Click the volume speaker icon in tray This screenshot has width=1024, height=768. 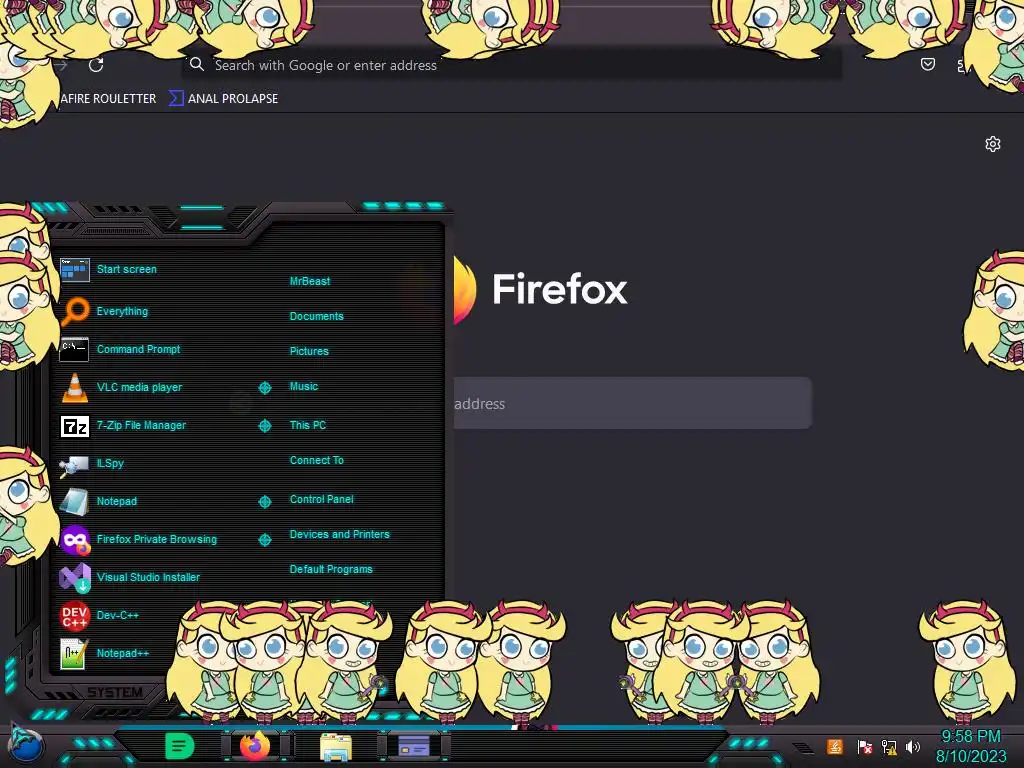coord(913,746)
